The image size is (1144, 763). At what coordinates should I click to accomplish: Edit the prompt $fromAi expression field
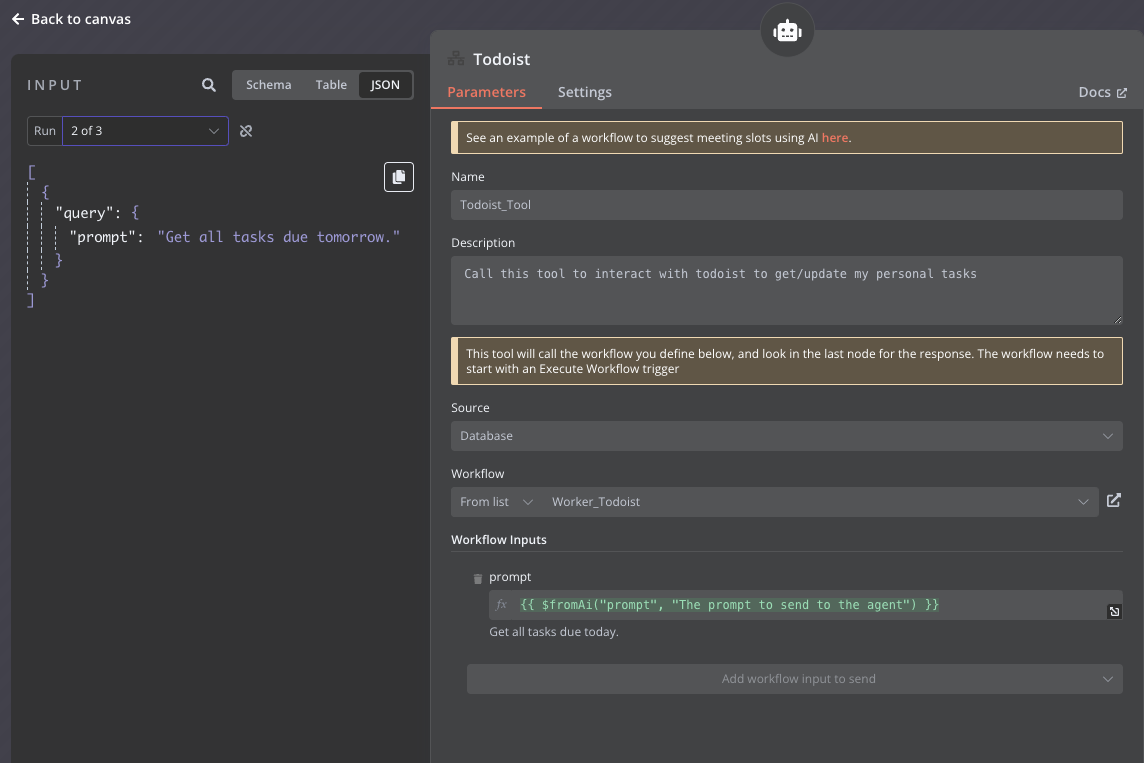pos(805,605)
